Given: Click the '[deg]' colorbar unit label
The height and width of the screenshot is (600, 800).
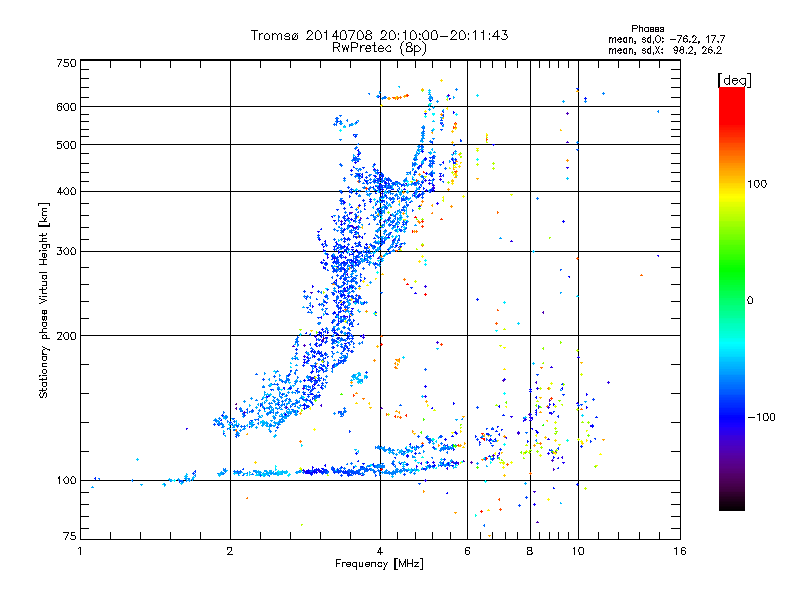Looking at the screenshot, I should (734, 80).
